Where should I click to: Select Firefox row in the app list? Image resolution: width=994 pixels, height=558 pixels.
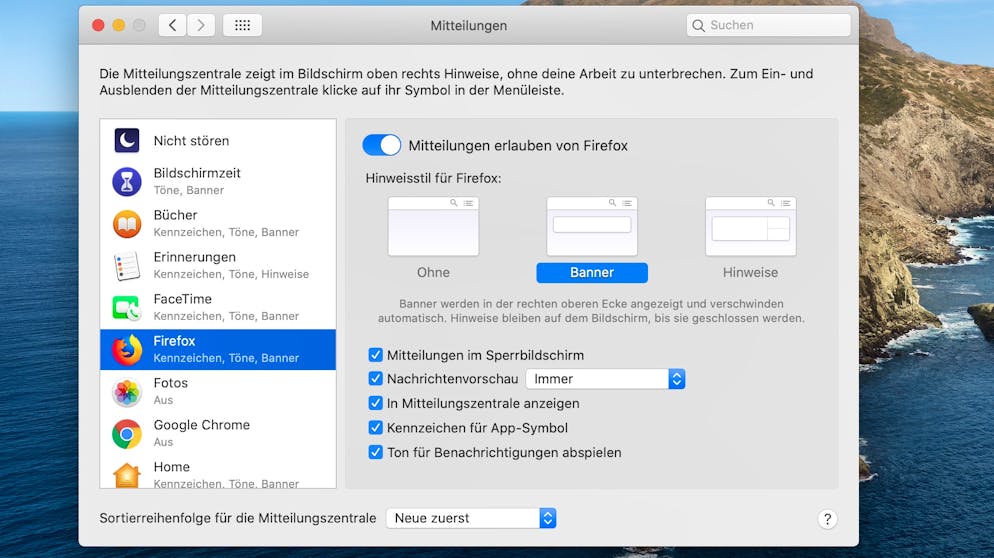point(218,349)
